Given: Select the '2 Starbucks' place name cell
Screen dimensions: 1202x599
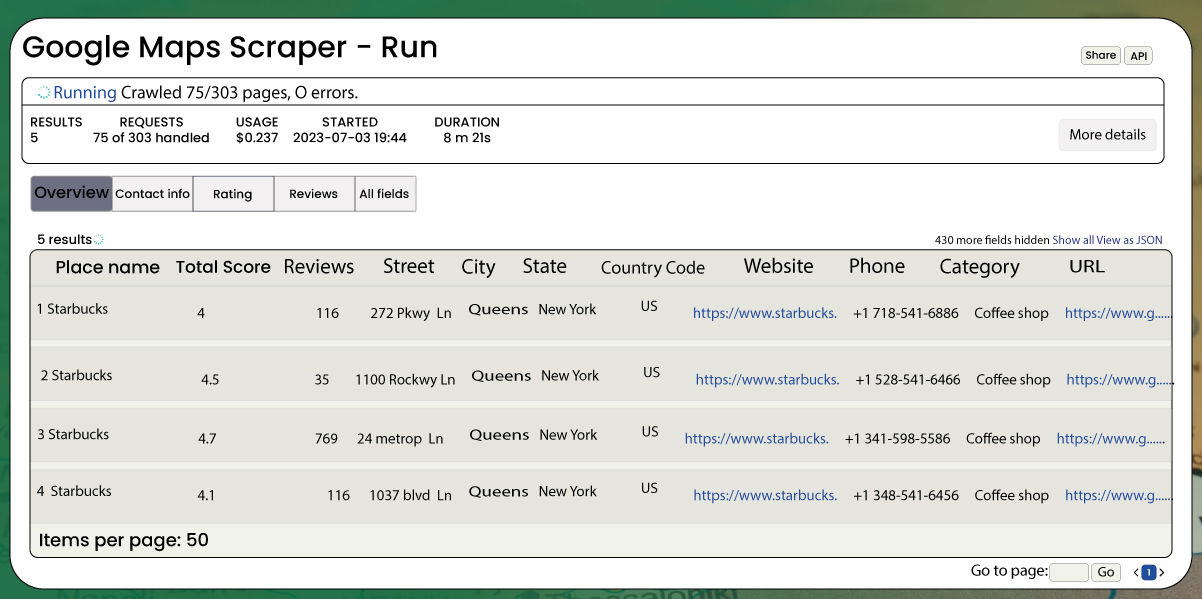Looking at the screenshot, I should 77,375.
